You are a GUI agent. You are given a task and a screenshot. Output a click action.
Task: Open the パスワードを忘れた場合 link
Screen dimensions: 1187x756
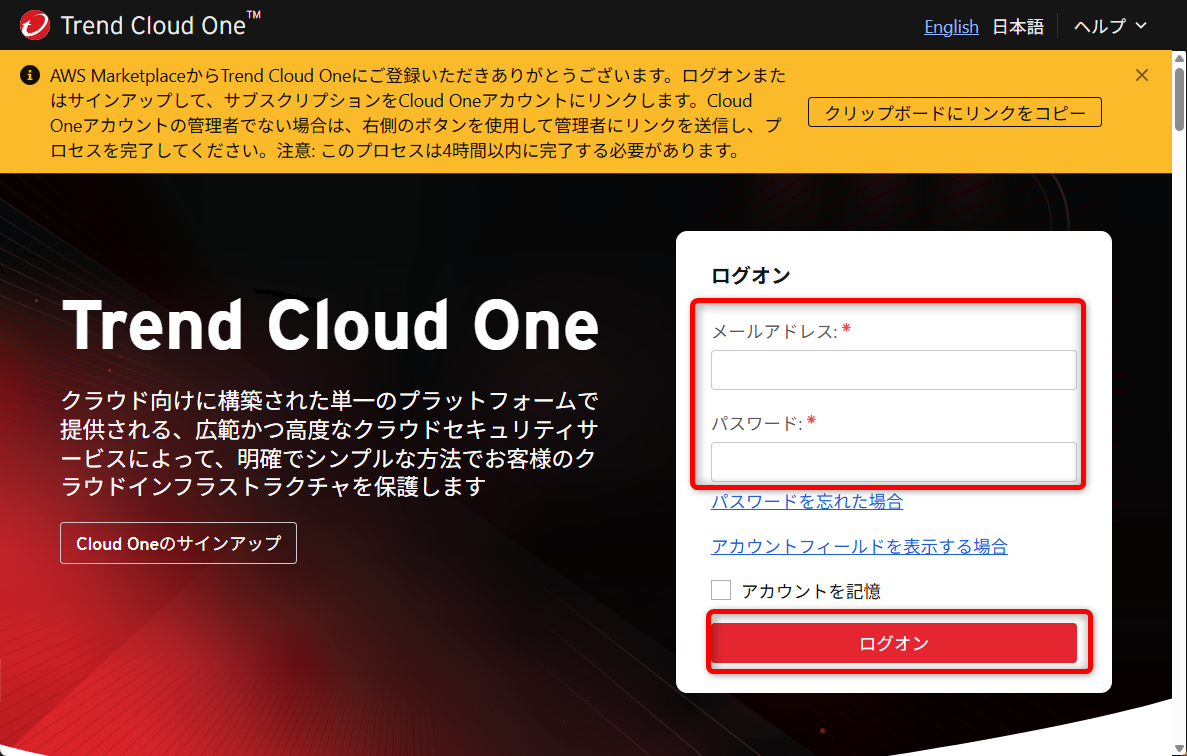807,501
